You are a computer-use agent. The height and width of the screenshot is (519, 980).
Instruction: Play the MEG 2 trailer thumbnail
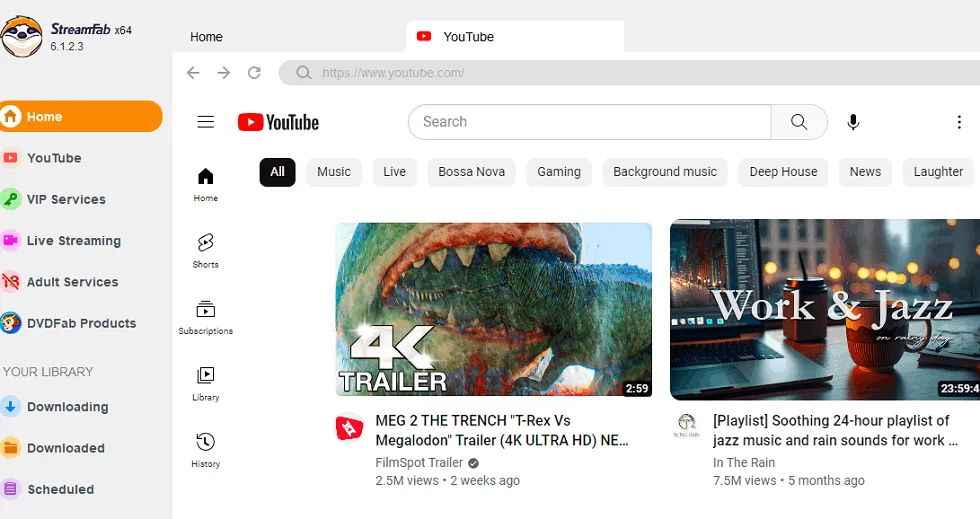(493, 310)
